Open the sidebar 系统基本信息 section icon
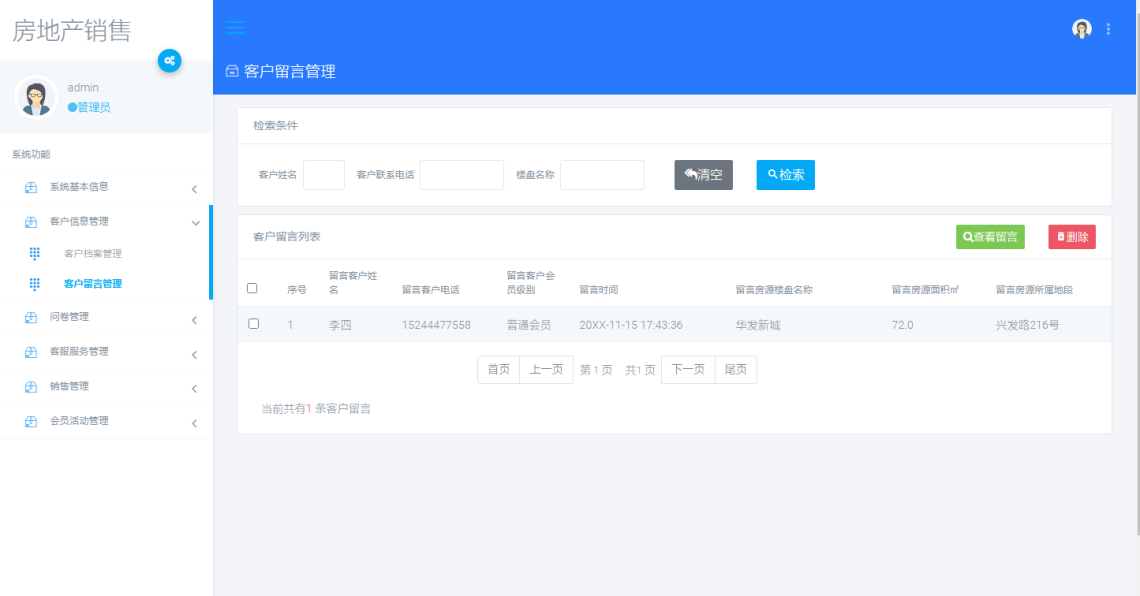This screenshot has width=1140, height=596. (x=30, y=187)
